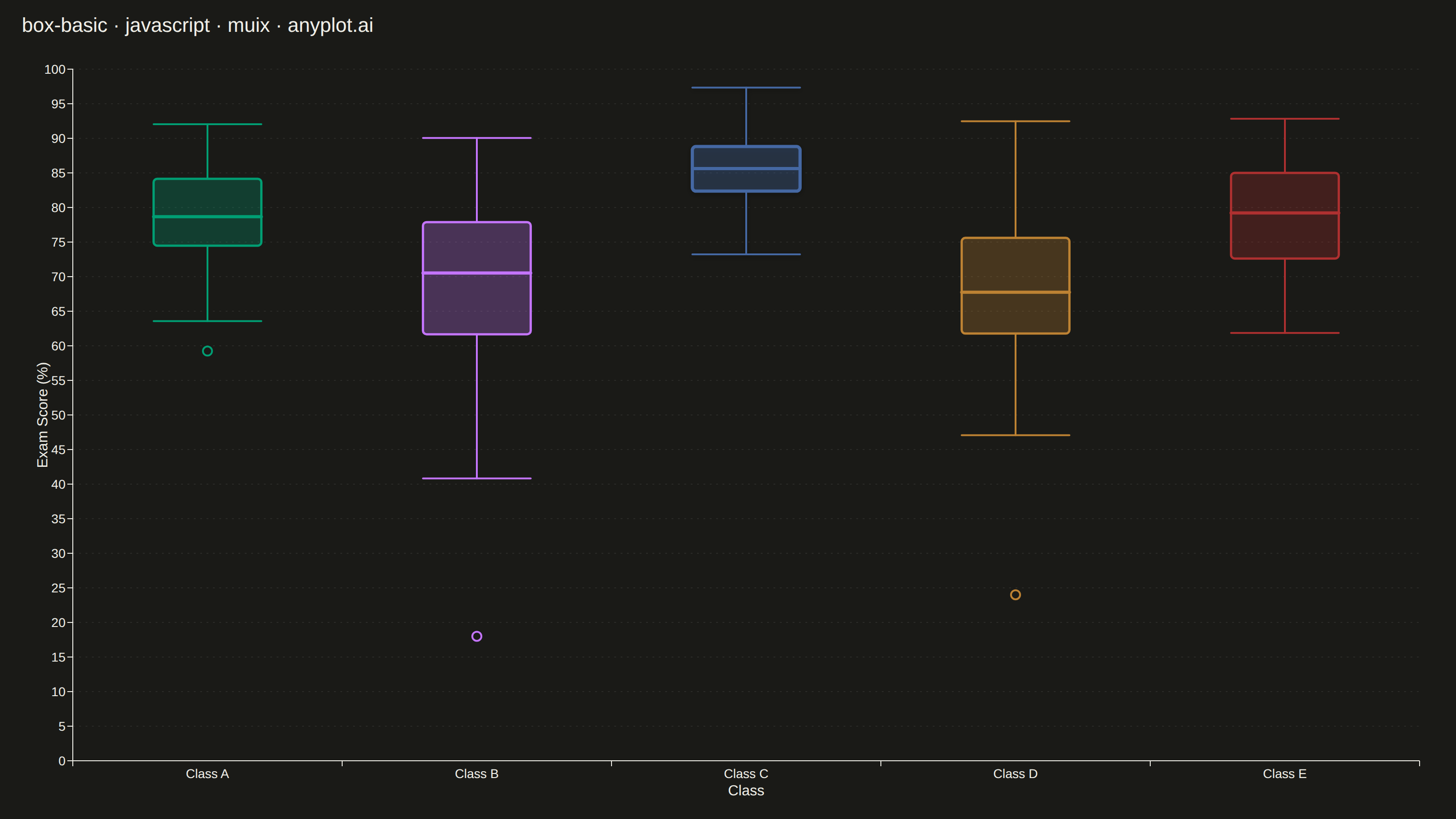
Task: Click the "Class E" axis label
Action: 1285,774
